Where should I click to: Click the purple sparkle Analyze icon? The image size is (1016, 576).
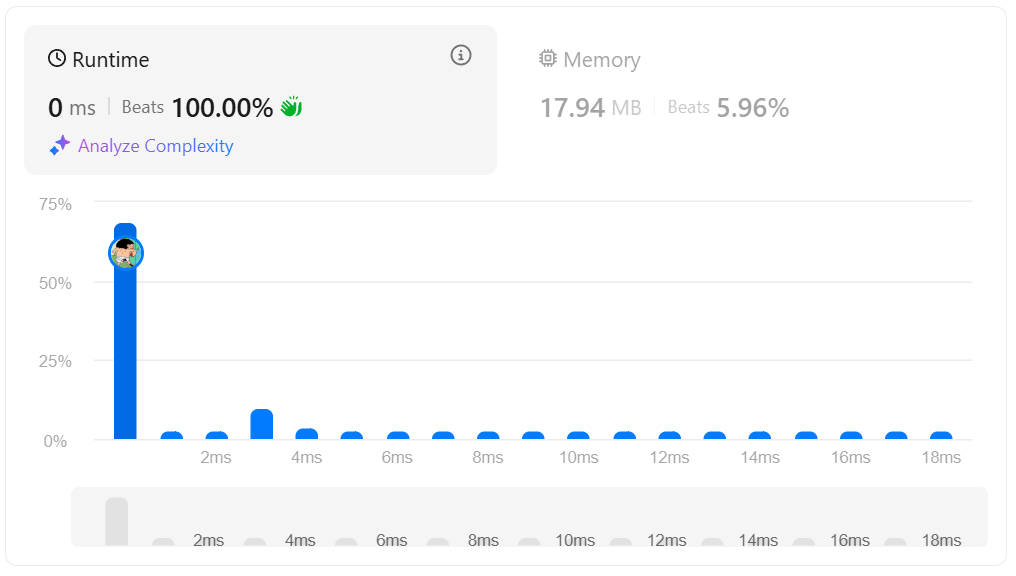coord(60,146)
